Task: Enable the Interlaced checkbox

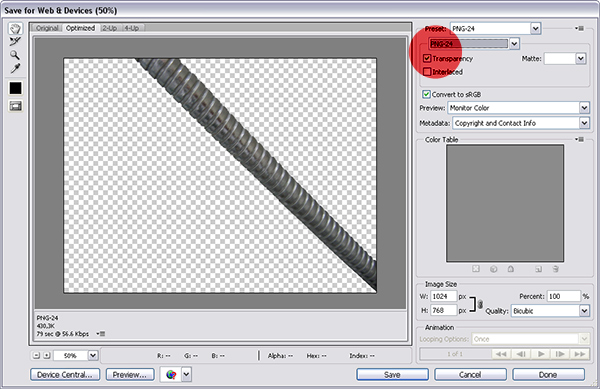Action: 427,72
